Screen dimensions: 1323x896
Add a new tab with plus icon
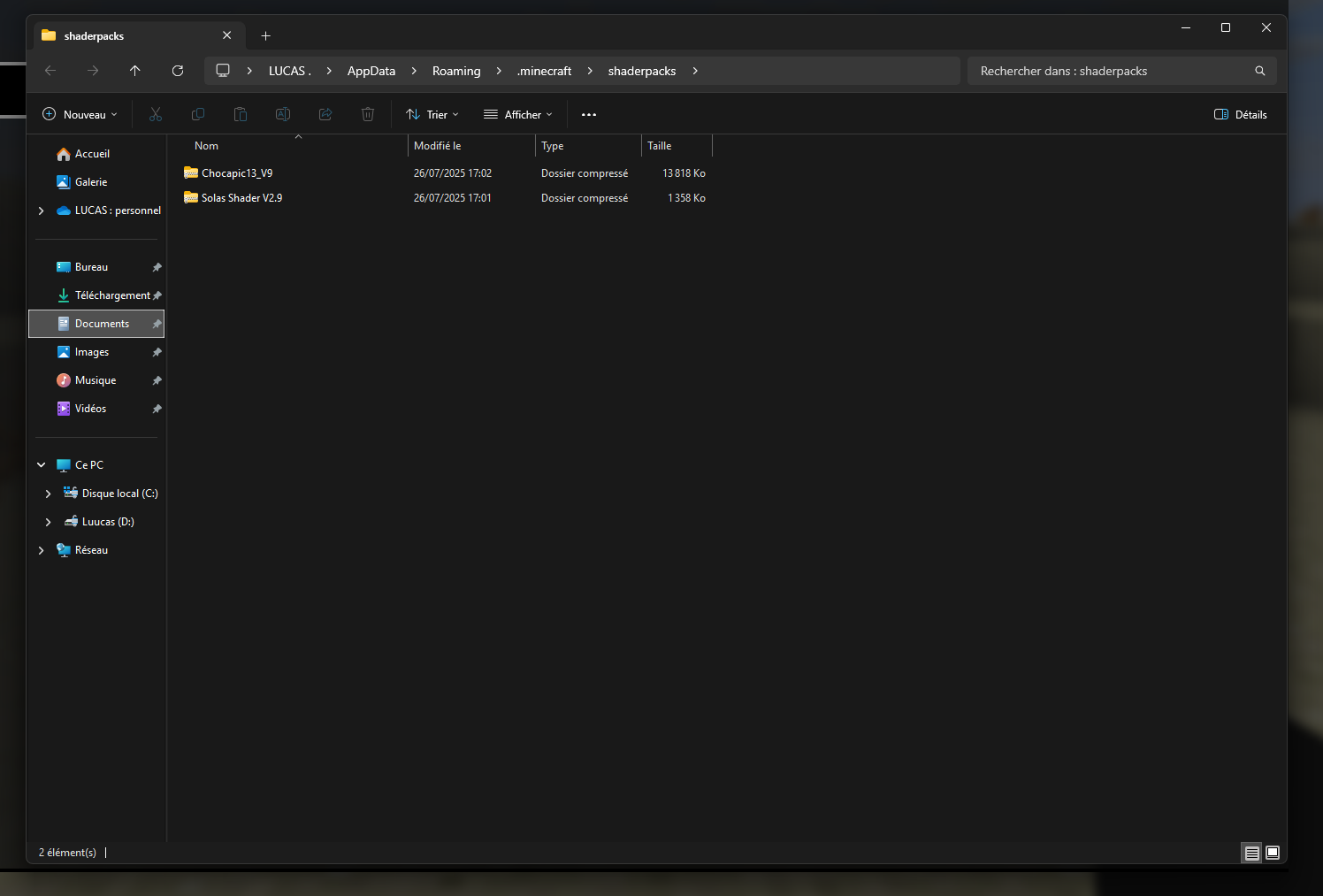coord(265,36)
